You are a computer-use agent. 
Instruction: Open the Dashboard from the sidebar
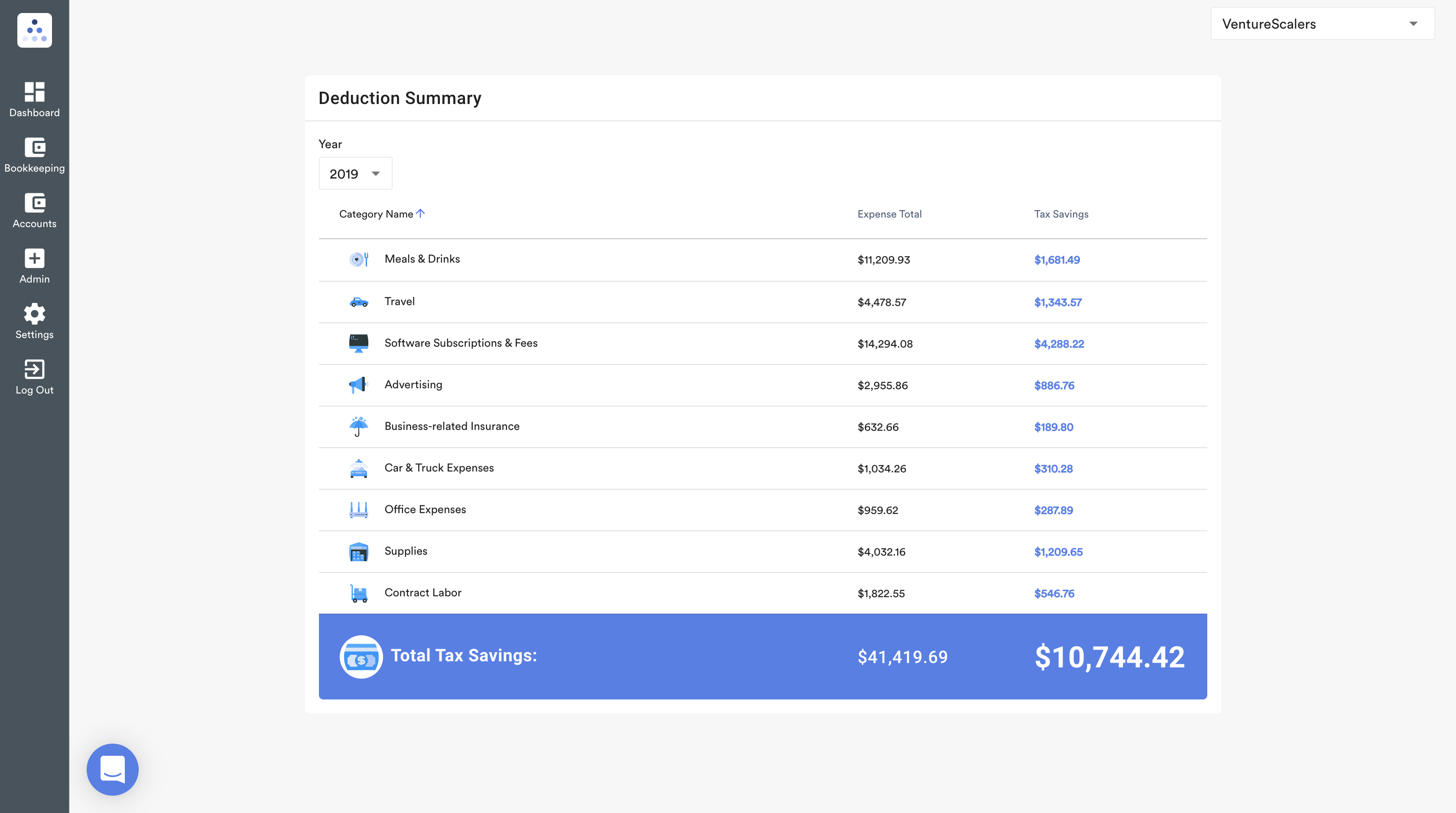click(35, 100)
